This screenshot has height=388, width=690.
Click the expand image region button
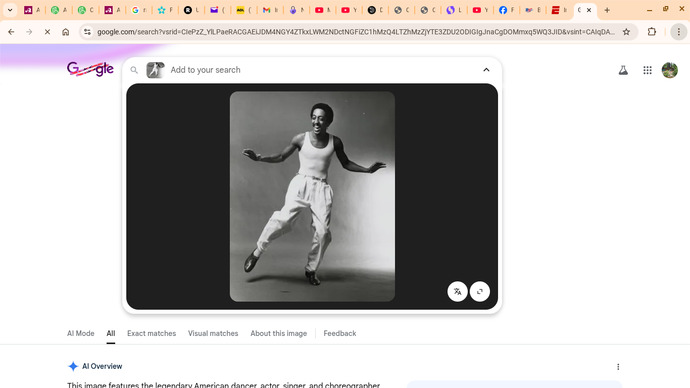tap(480, 291)
